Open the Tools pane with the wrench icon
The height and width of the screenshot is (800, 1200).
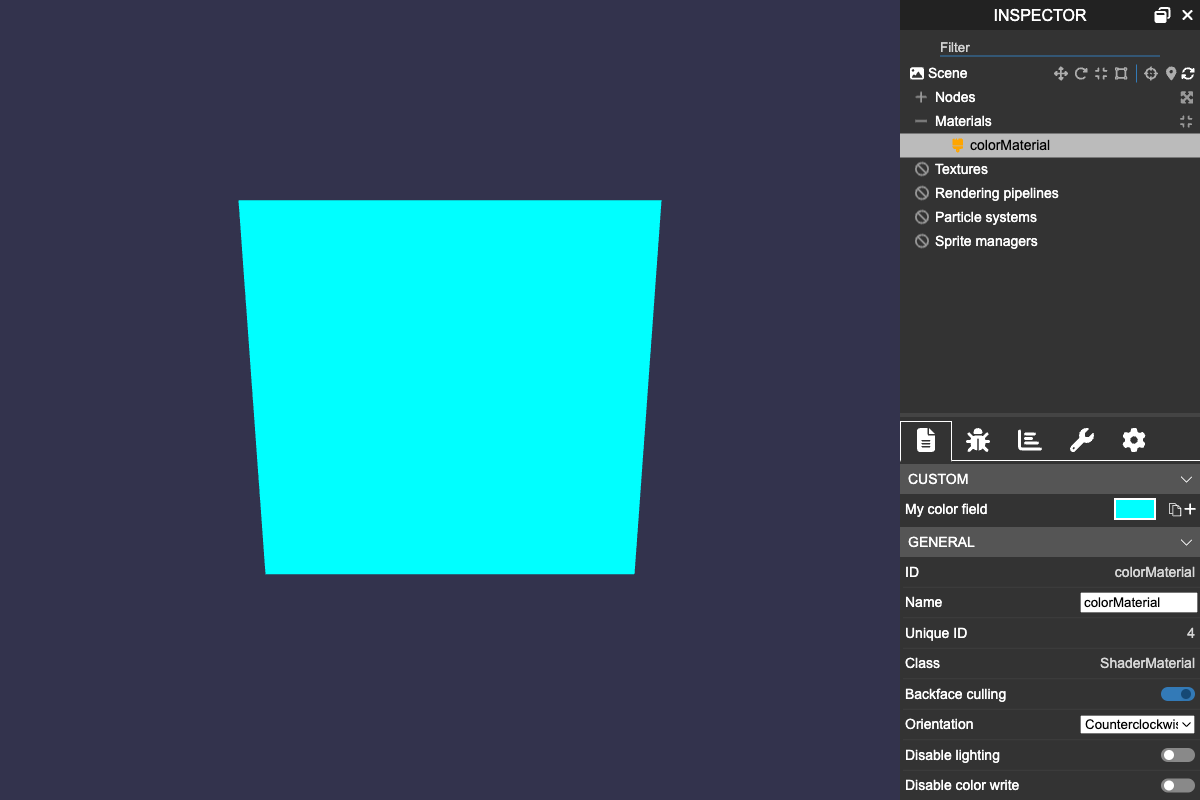[1081, 440]
